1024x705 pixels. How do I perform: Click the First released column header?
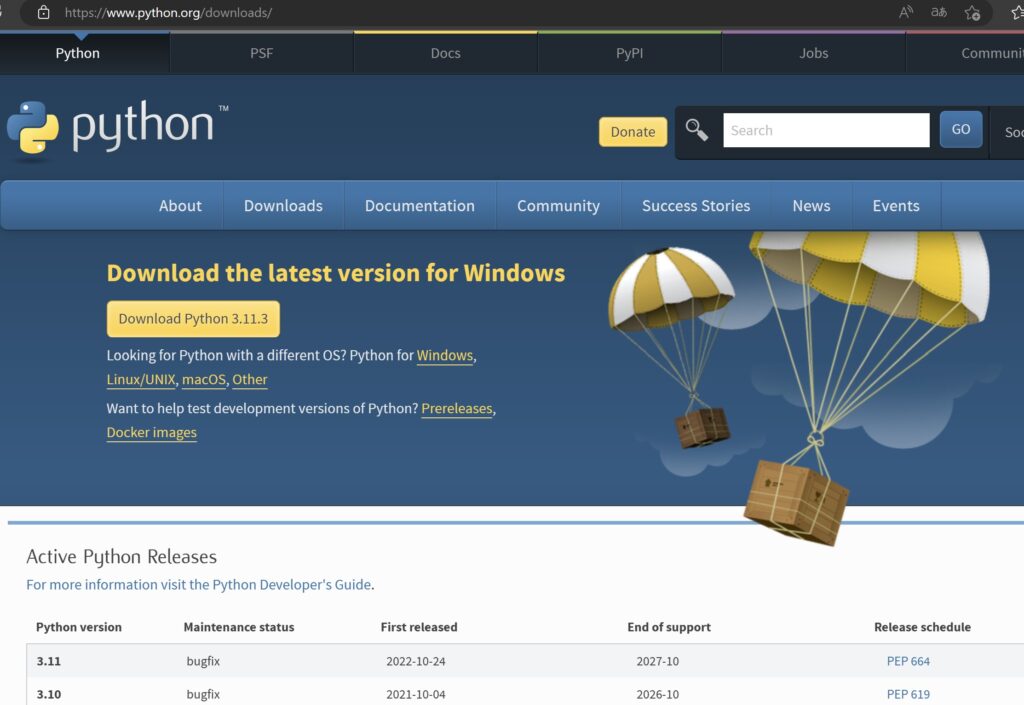419,627
